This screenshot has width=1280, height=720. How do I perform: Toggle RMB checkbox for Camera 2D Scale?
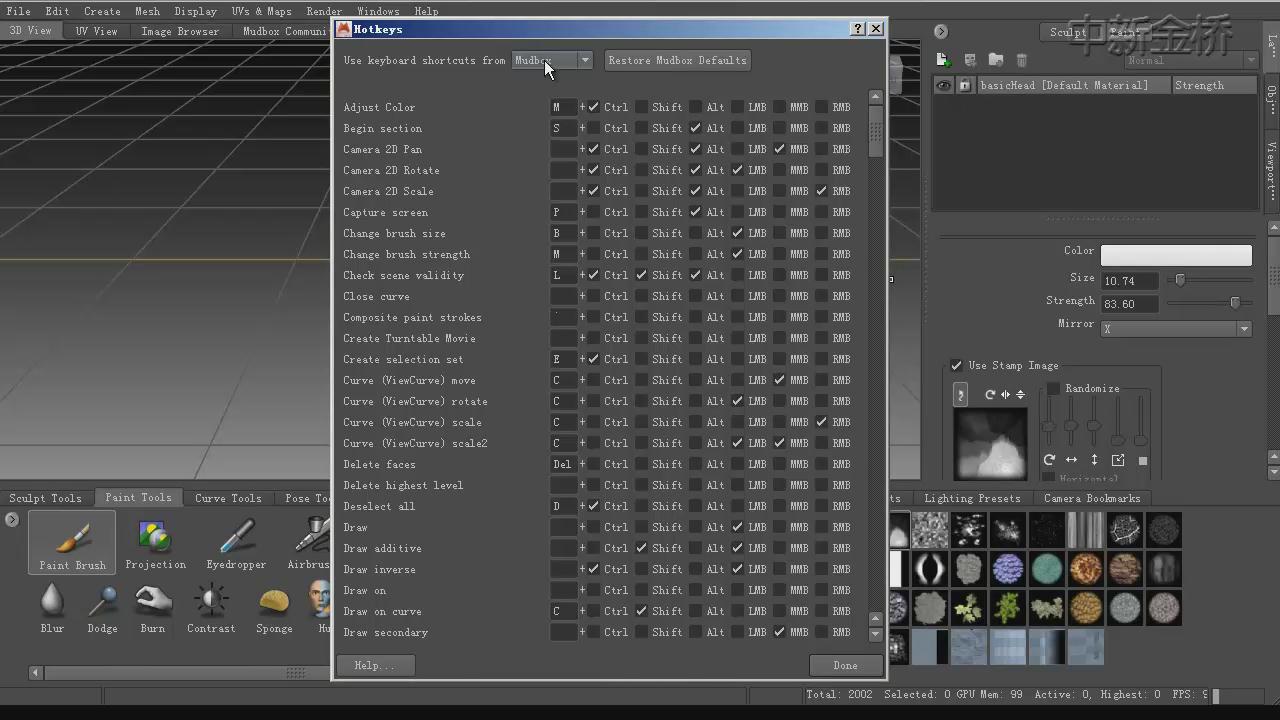pyautogui.click(x=821, y=191)
